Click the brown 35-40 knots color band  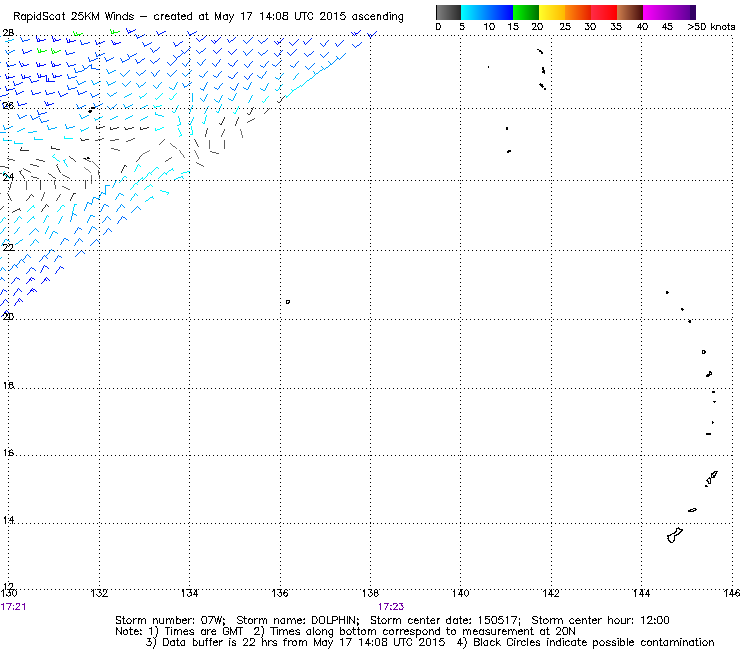click(630, 12)
